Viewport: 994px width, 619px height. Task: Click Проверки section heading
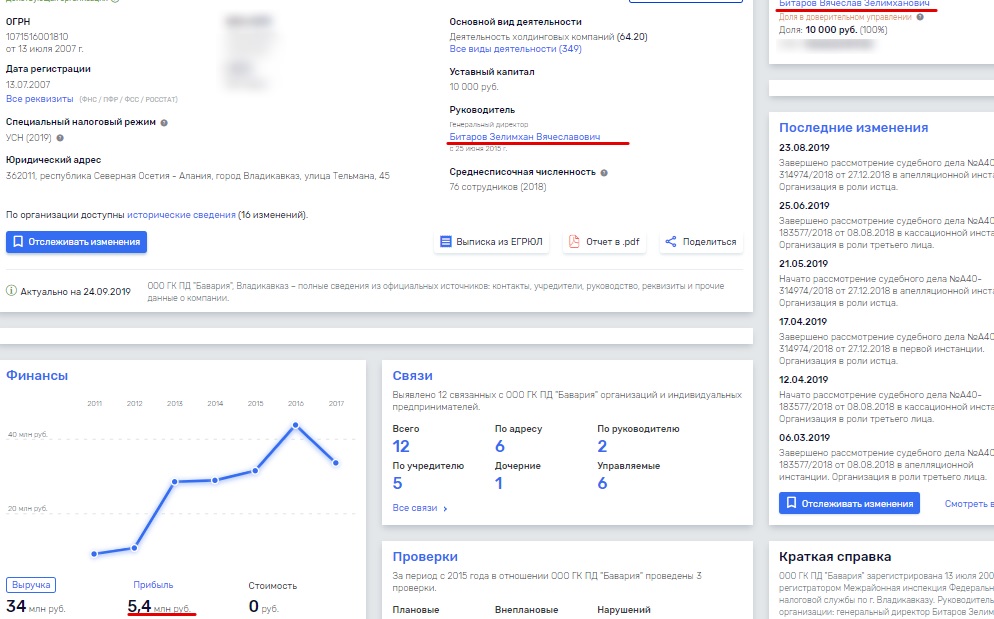click(x=425, y=557)
